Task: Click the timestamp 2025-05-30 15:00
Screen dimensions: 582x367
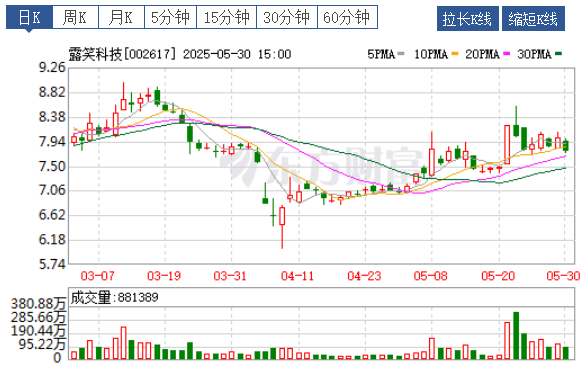Action: [237, 55]
